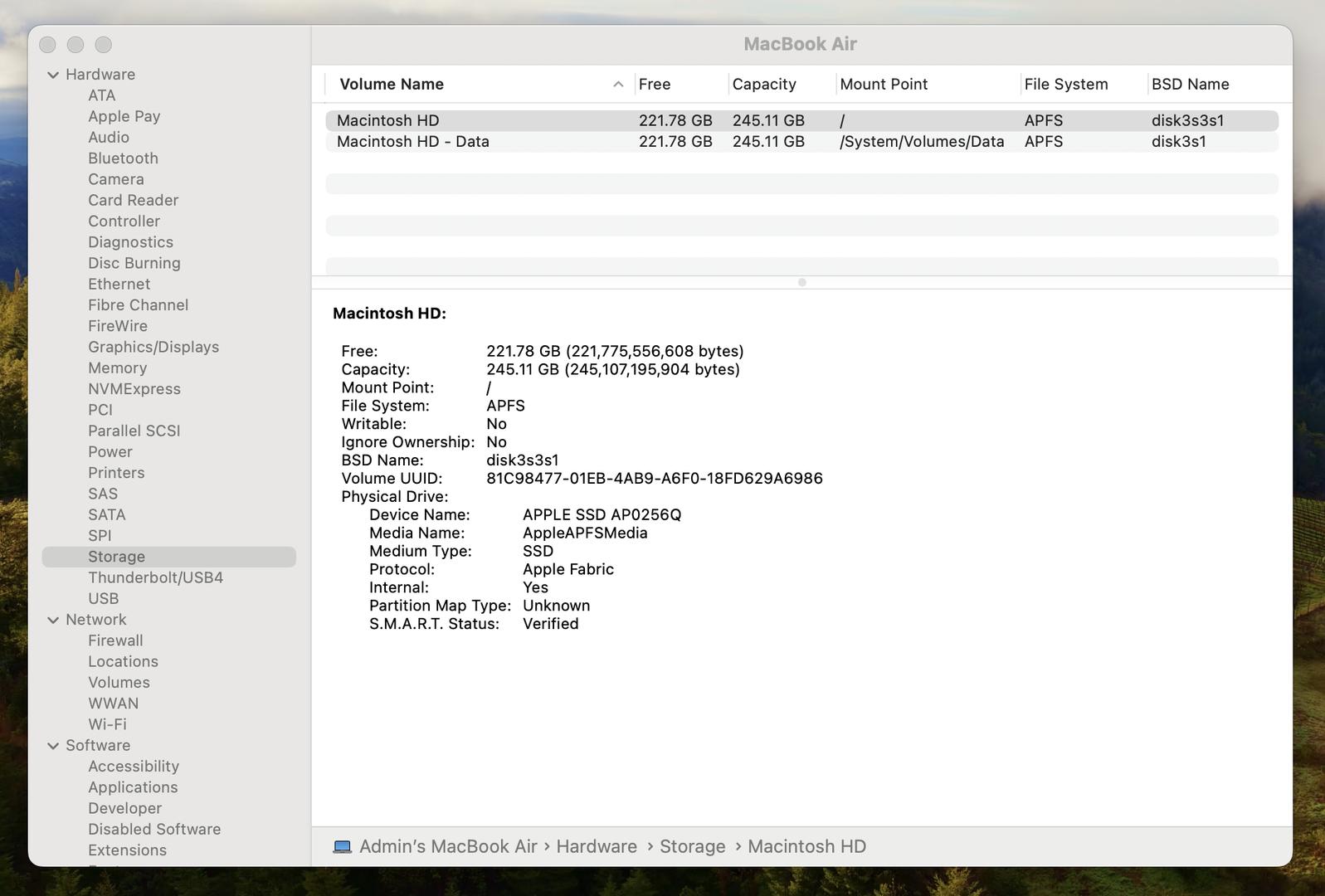Open Wi-Fi under Network

coord(107,725)
